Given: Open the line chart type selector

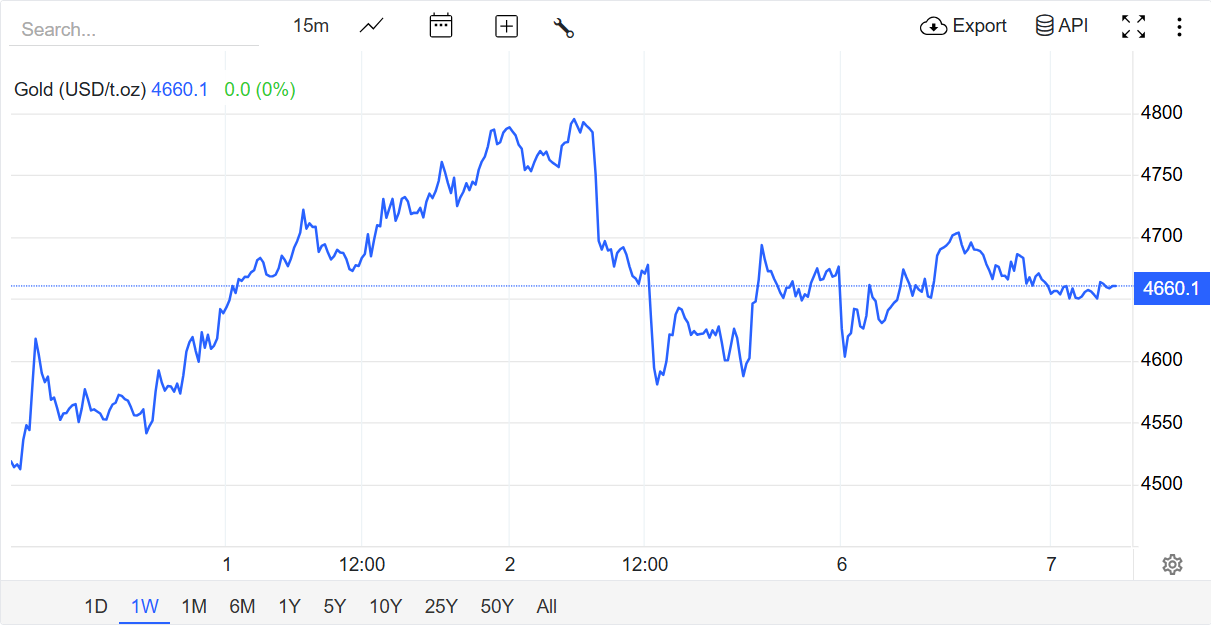Looking at the screenshot, I should tap(372, 26).
